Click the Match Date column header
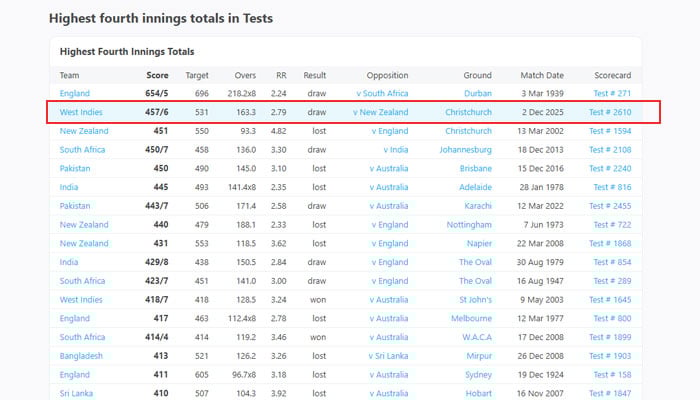The width and height of the screenshot is (700, 400). coord(542,75)
